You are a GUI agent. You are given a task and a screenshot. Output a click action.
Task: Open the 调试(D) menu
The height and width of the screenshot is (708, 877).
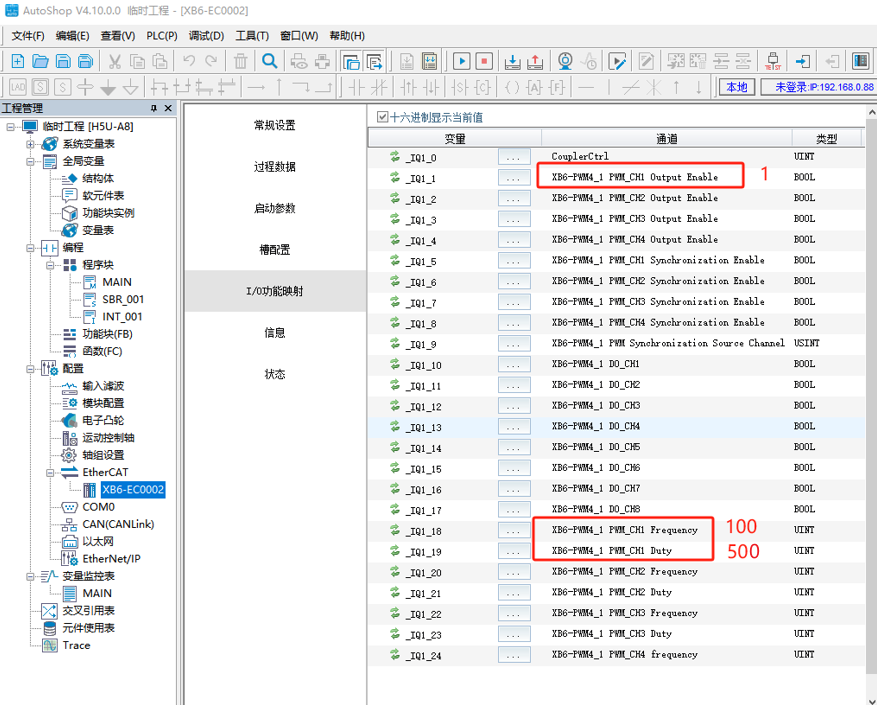pos(206,36)
